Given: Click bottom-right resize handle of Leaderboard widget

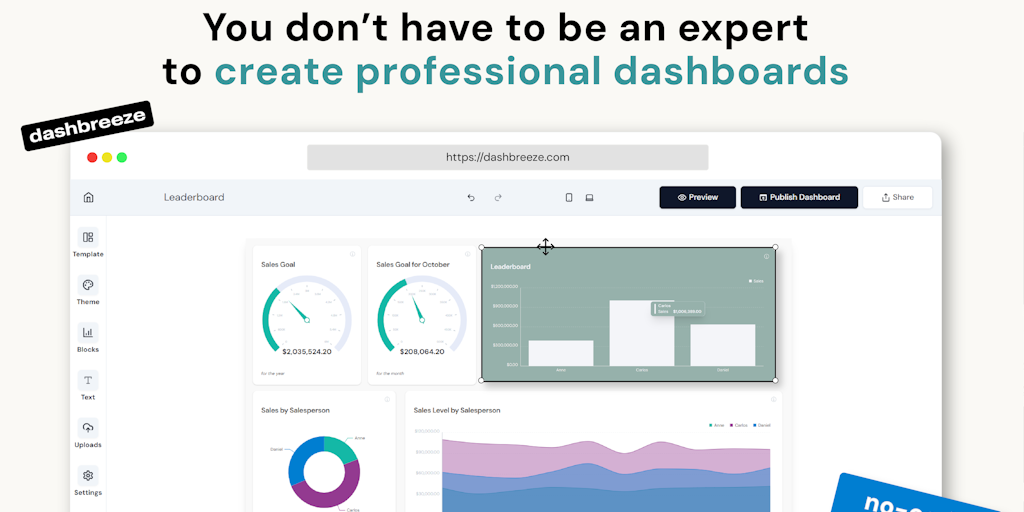Looking at the screenshot, I should (775, 380).
